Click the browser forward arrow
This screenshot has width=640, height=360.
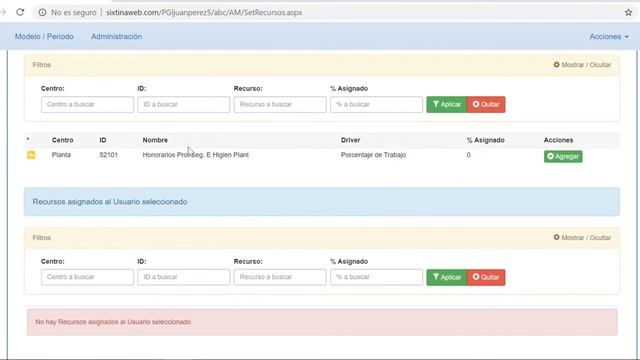3,12
